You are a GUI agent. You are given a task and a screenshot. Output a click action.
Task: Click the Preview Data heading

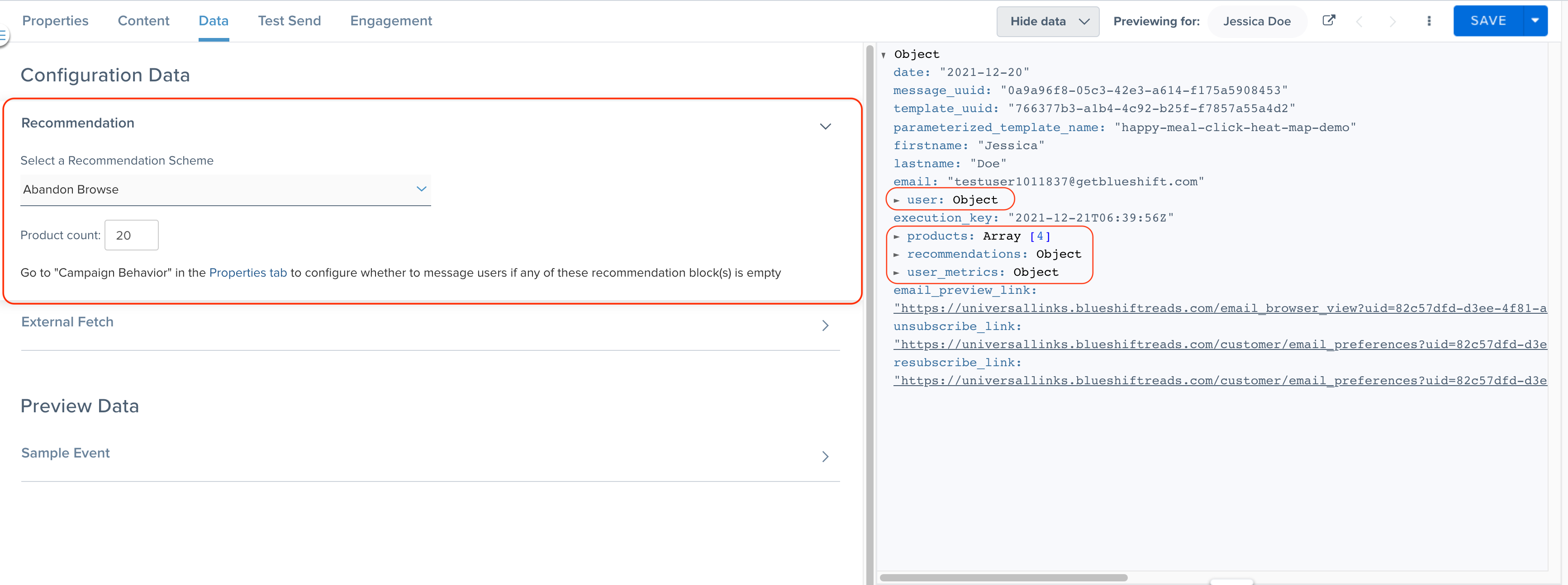tap(80, 406)
